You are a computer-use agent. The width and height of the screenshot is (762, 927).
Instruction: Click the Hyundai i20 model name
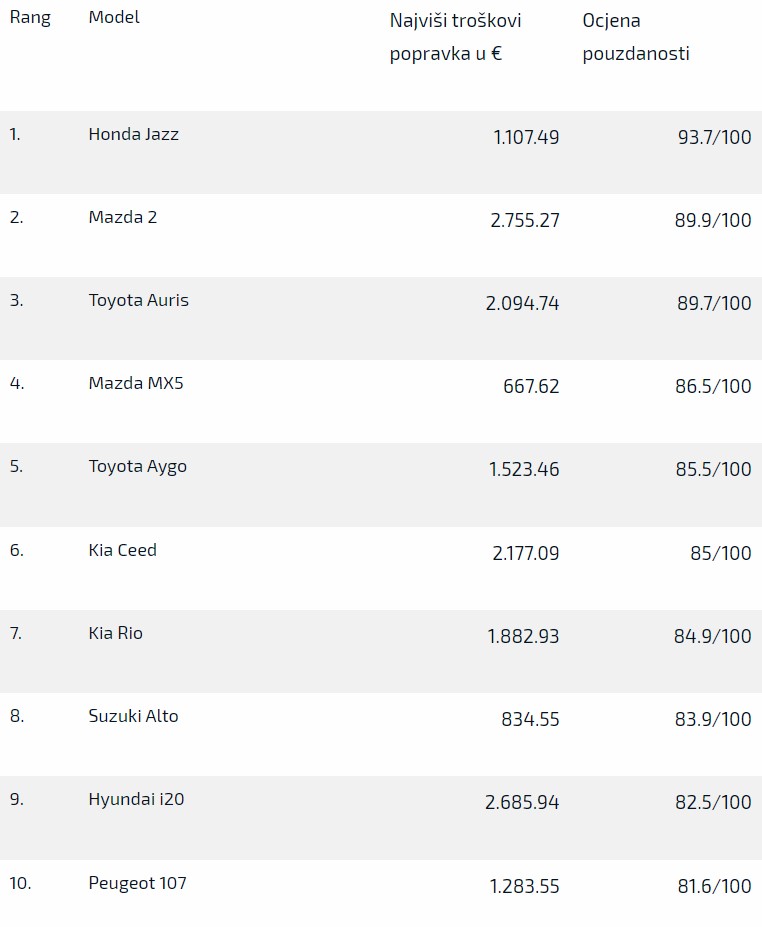tap(136, 799)
